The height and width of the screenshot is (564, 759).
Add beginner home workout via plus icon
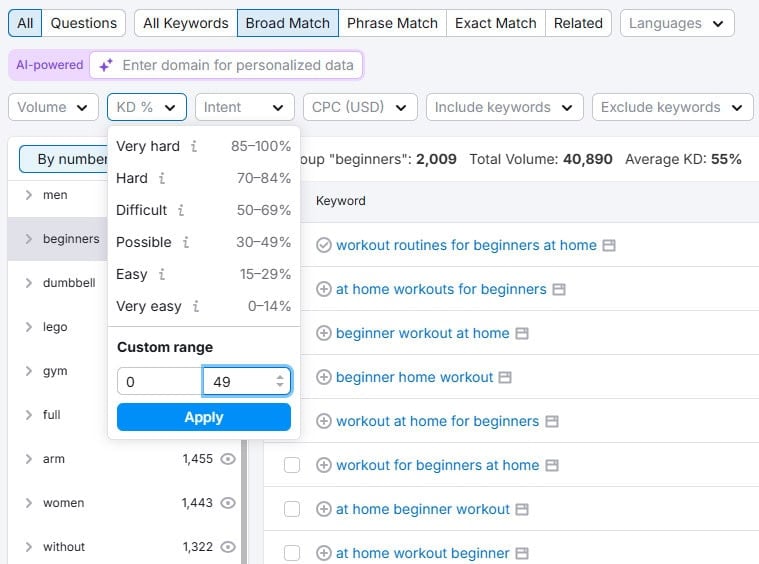(x=323, y=377)
